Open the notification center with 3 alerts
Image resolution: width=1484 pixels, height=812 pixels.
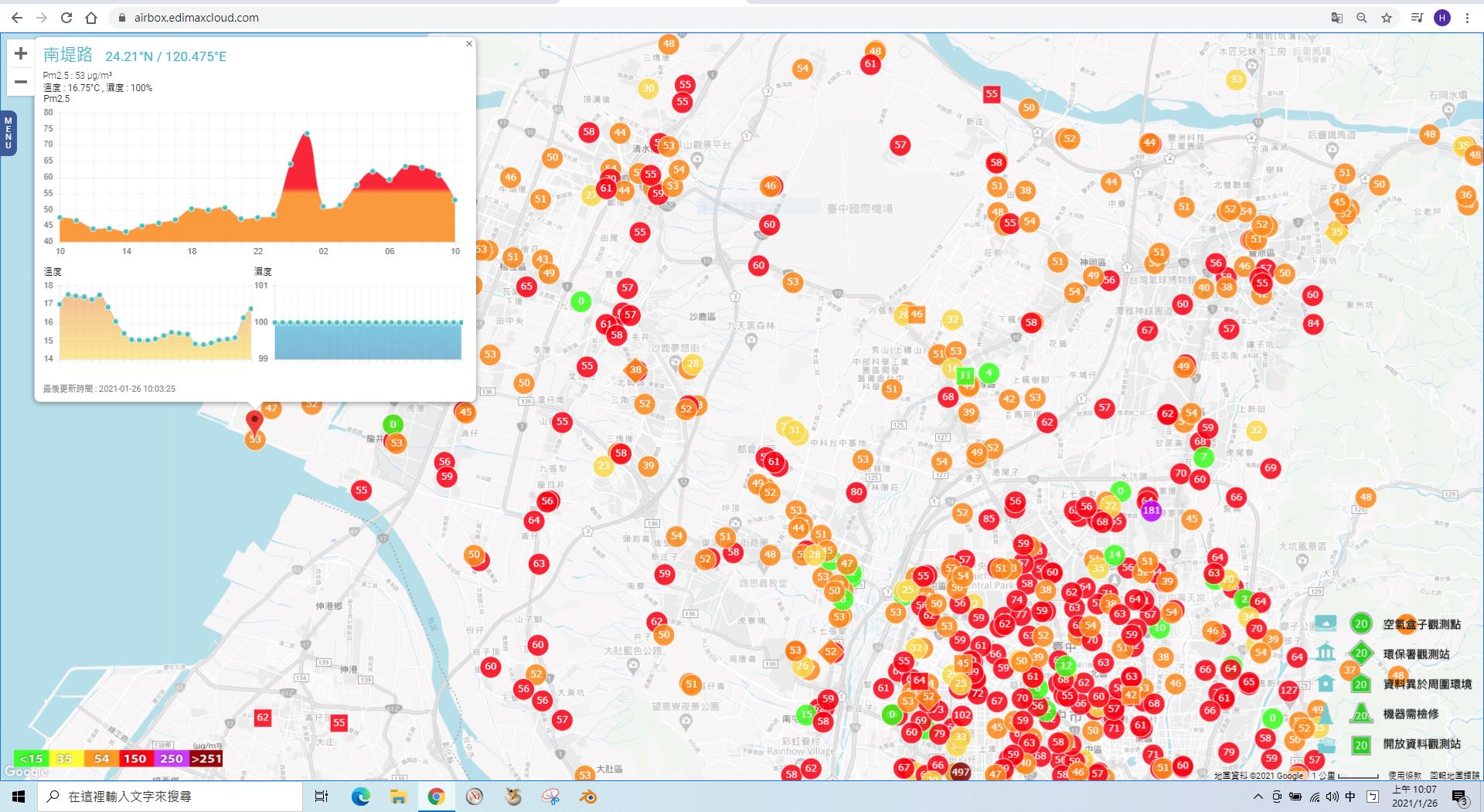tap(1459, 797)
